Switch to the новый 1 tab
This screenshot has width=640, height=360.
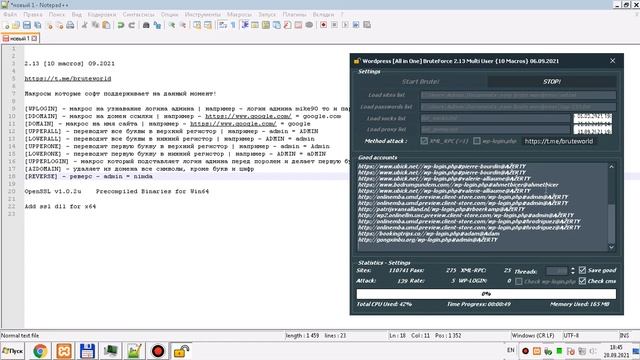pos(20,38)
